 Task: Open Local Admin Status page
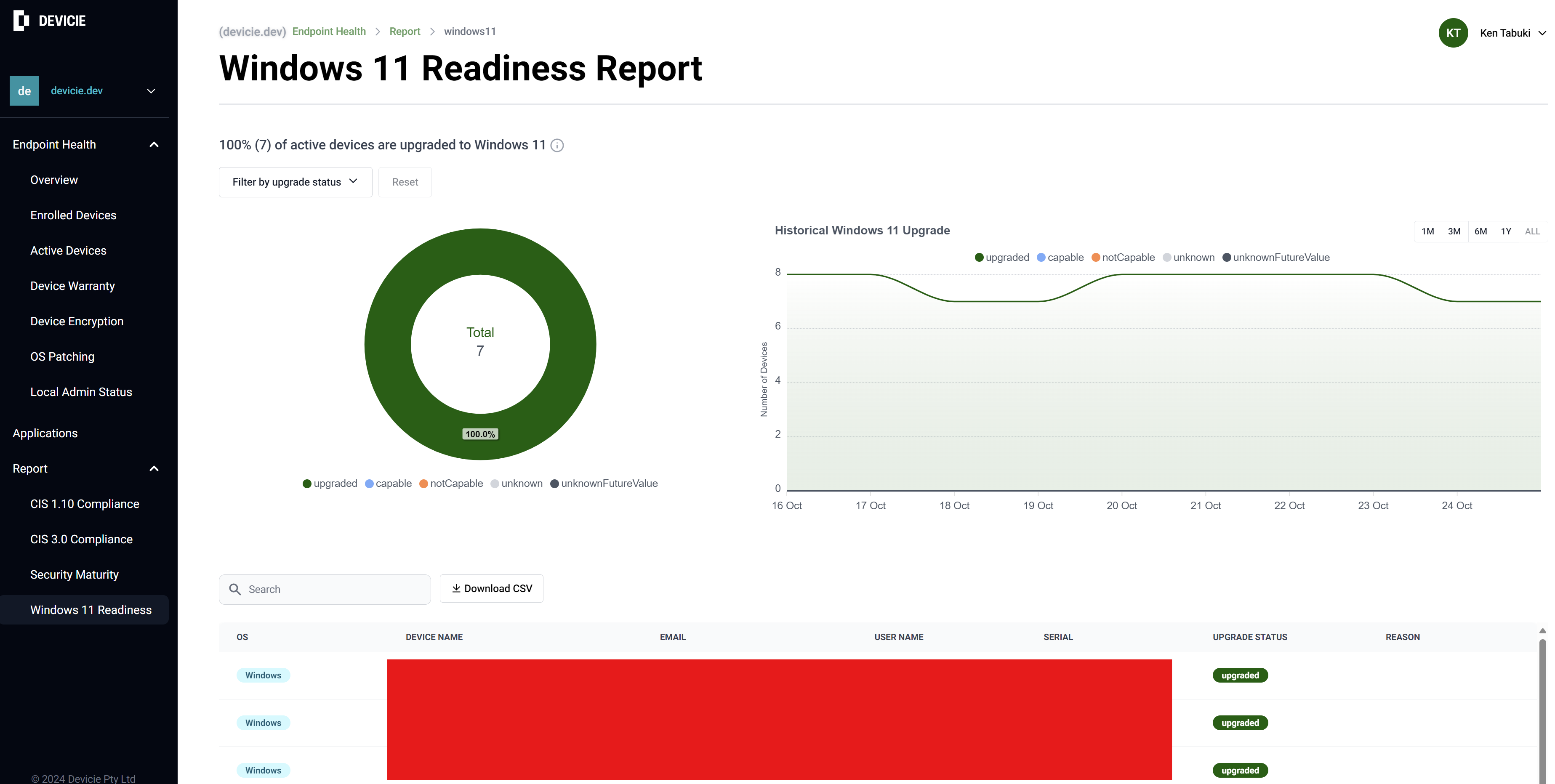81,392
